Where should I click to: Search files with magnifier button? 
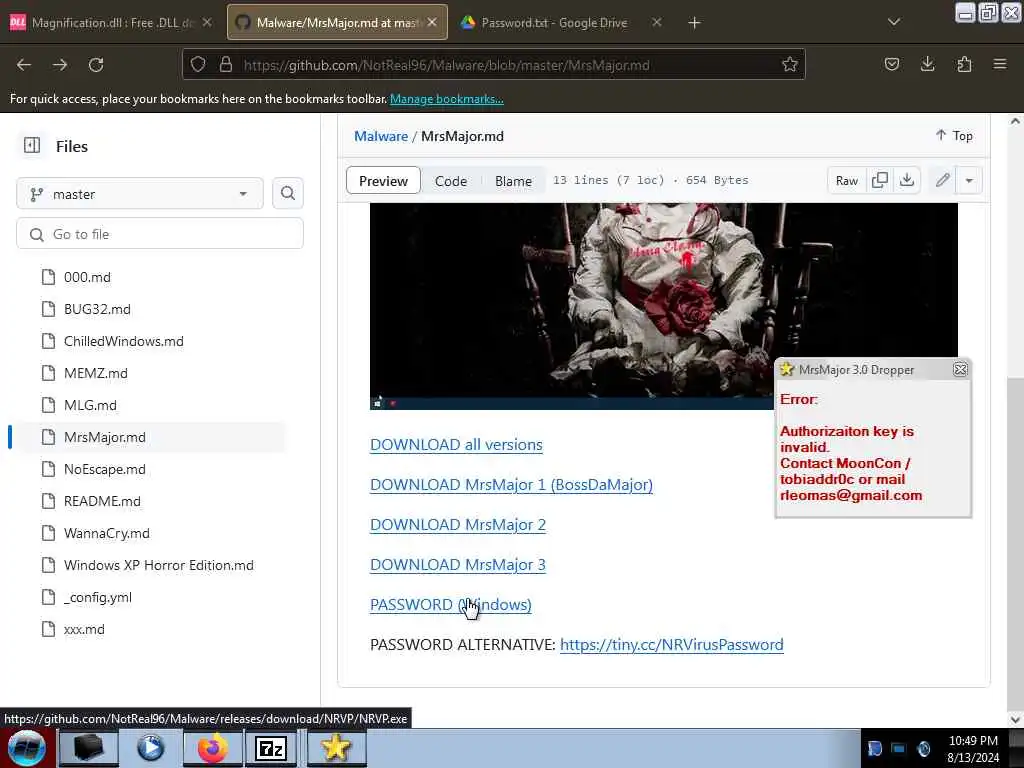pyautogui.click(x=287, y=193)
